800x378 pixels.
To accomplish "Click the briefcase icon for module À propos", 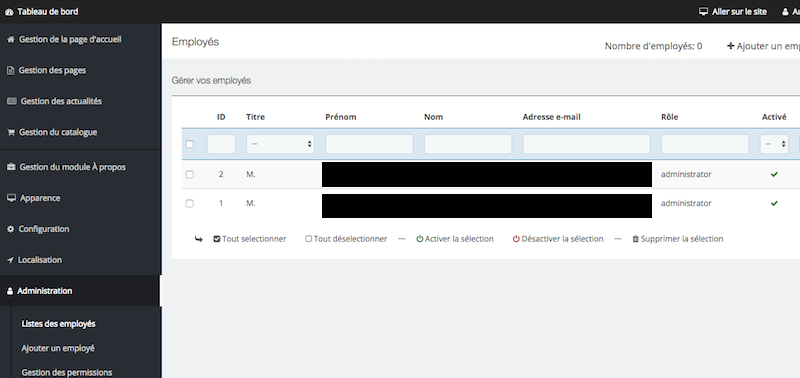I will click(x=11, y=167).
